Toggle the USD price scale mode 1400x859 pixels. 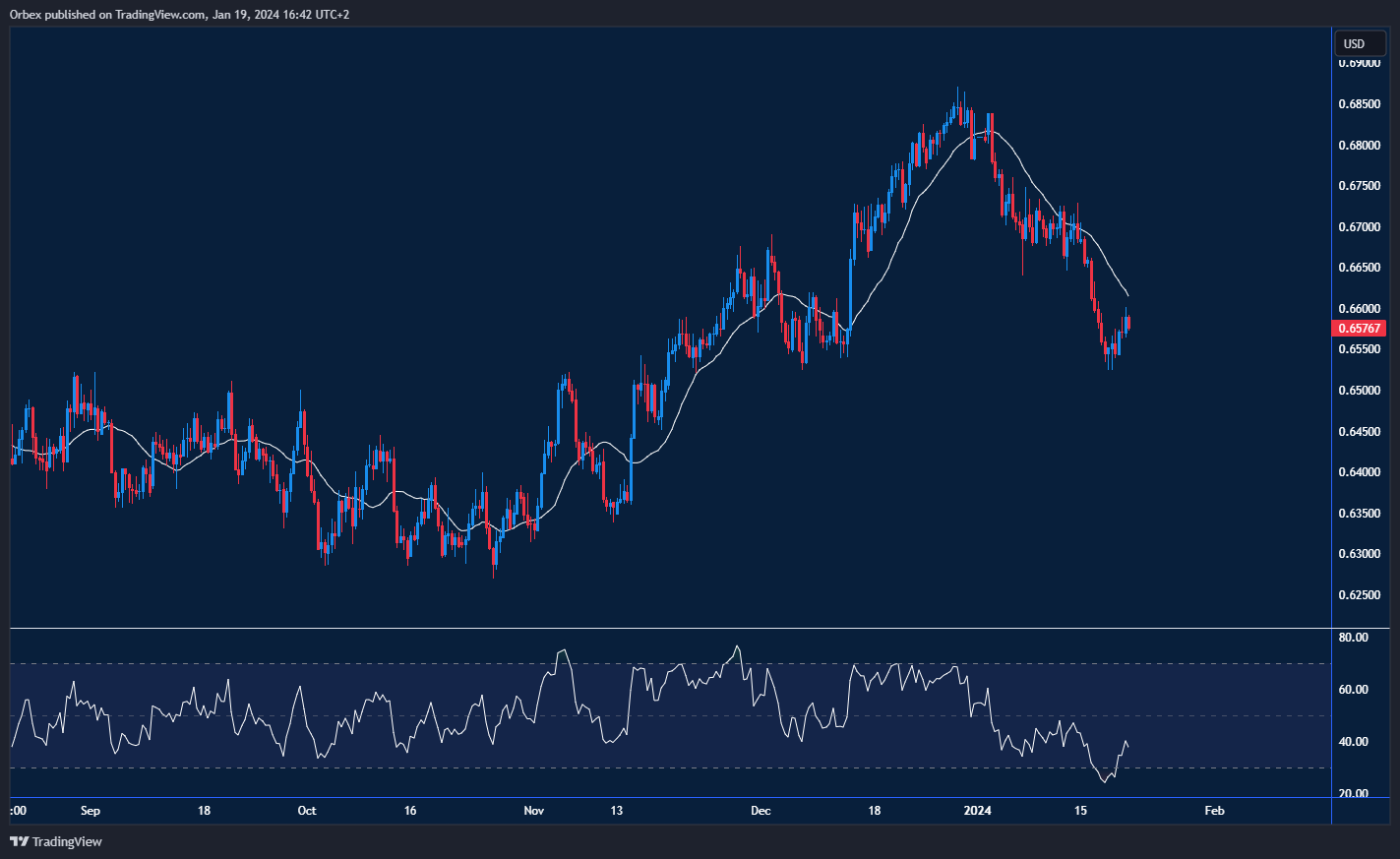[1359, 42]
